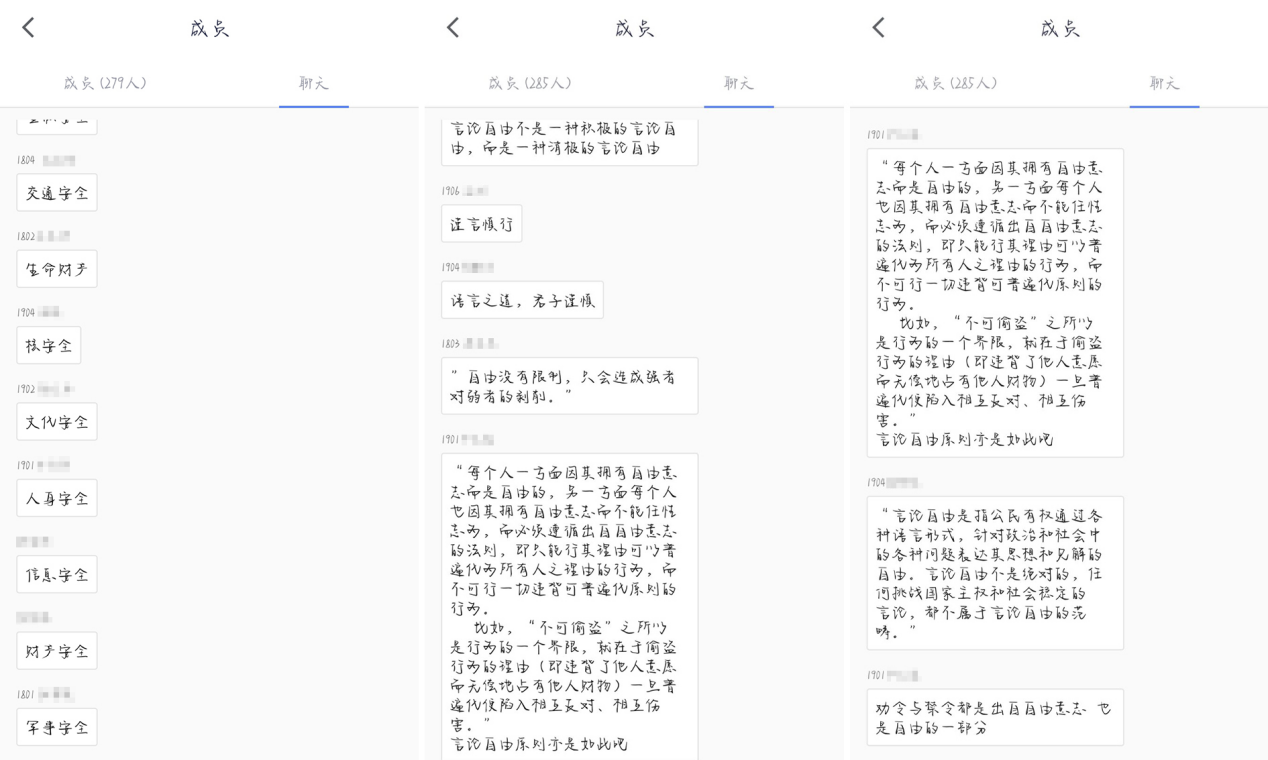Tap the back arrow in the middle panel
Image resolution: width=1268 pixels, height=760 pixels.
[x=453, y=28]
